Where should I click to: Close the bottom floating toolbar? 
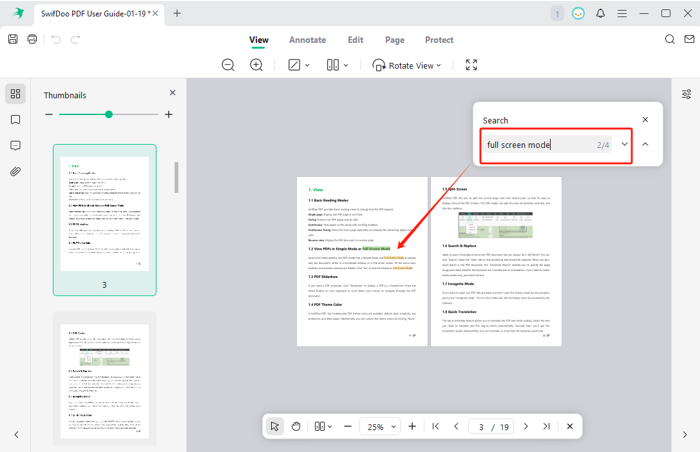[x=570, y=427]
